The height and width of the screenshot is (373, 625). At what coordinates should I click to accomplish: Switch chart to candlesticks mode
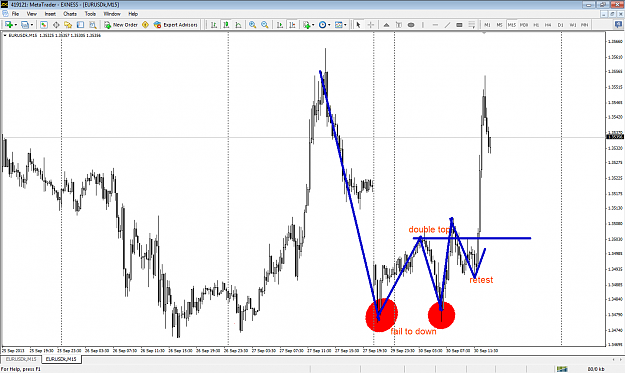226,25
